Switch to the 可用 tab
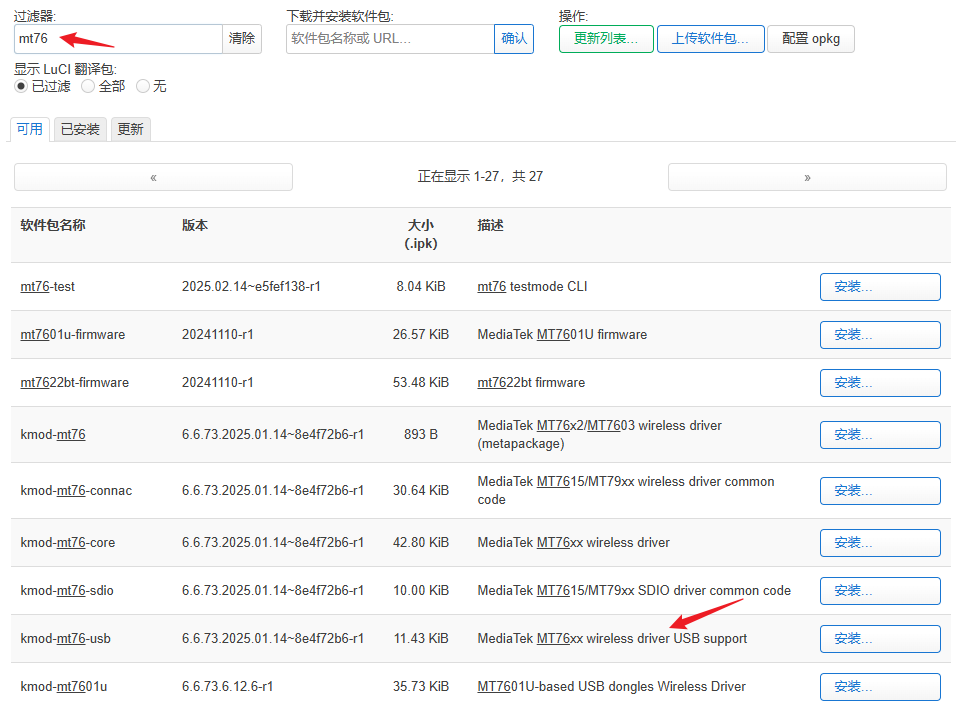 (29, 129)
